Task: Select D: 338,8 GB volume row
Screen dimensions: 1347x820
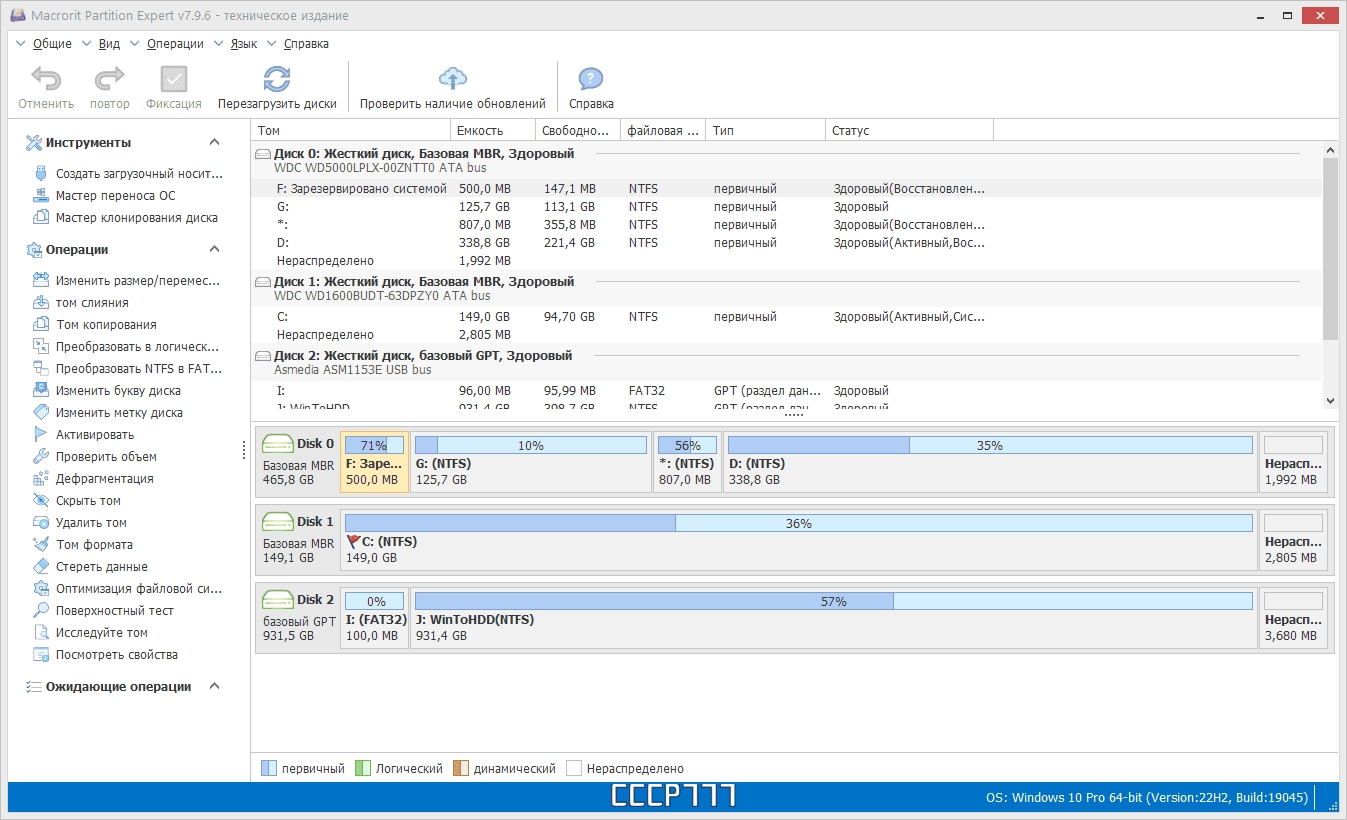Action: [x=786, y=242]
